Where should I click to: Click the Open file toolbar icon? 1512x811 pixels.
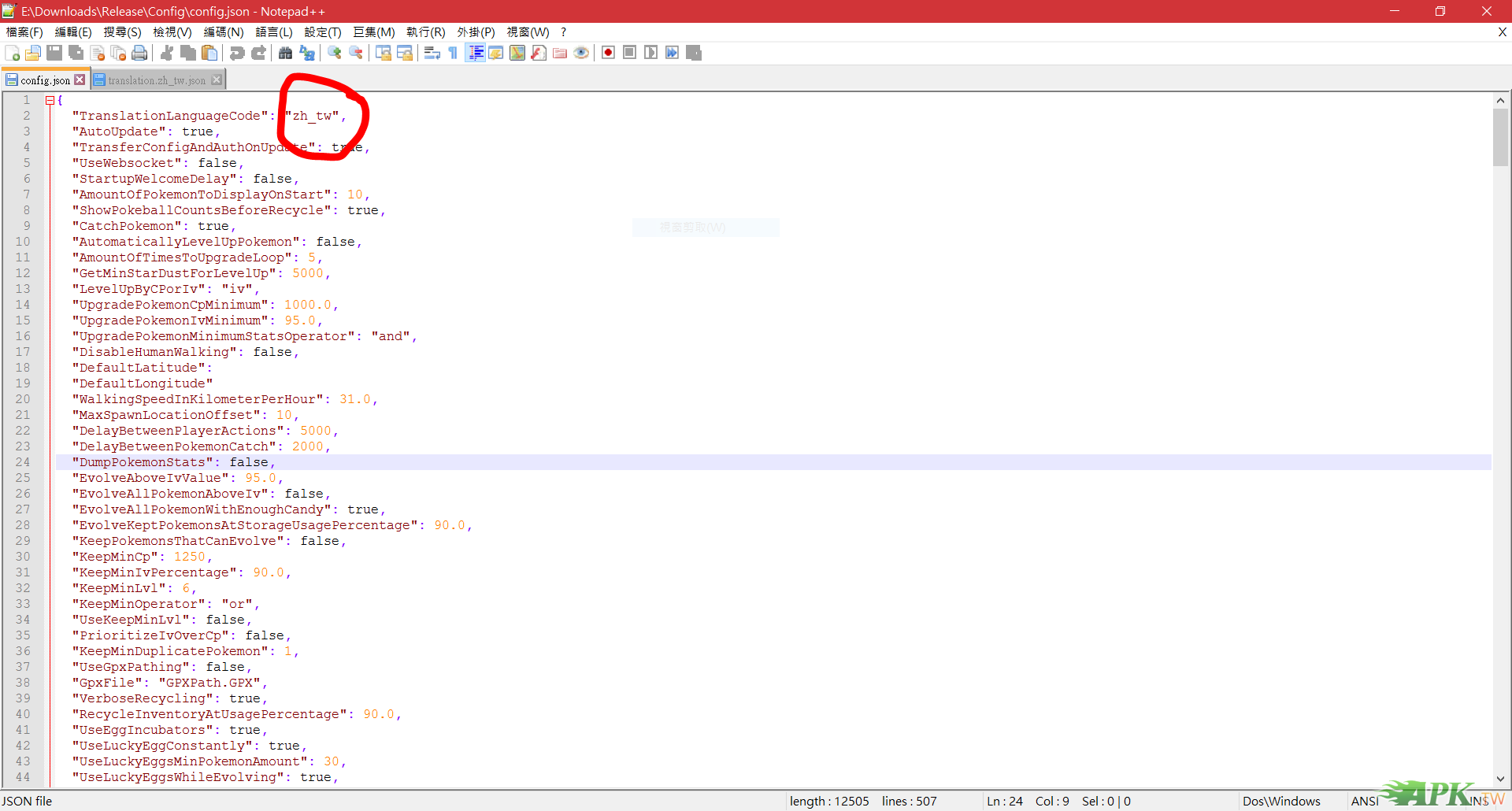33,53
